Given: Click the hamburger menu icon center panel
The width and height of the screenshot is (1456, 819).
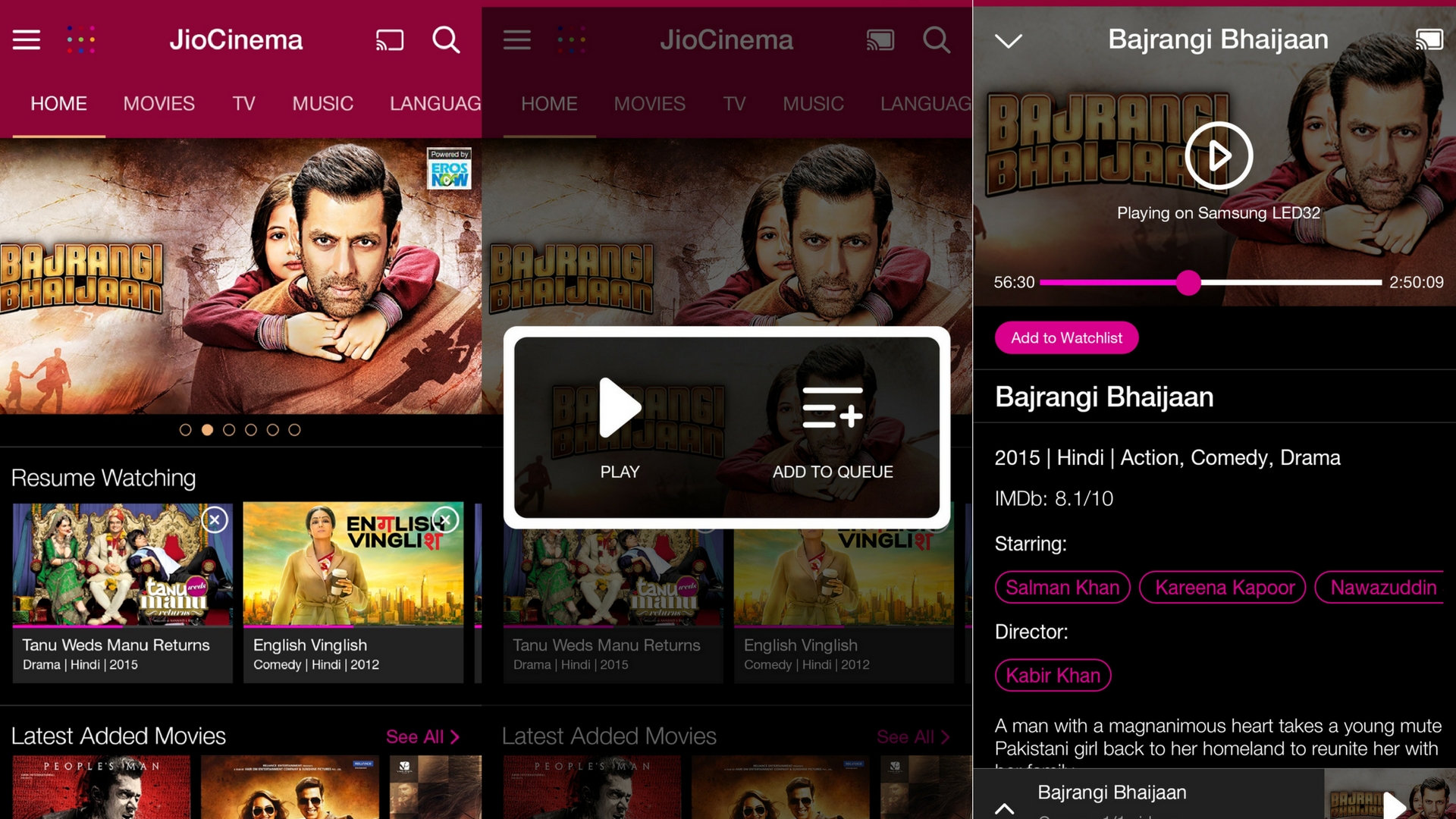Looking at the screenshot, I should click(x=517, y=40).
